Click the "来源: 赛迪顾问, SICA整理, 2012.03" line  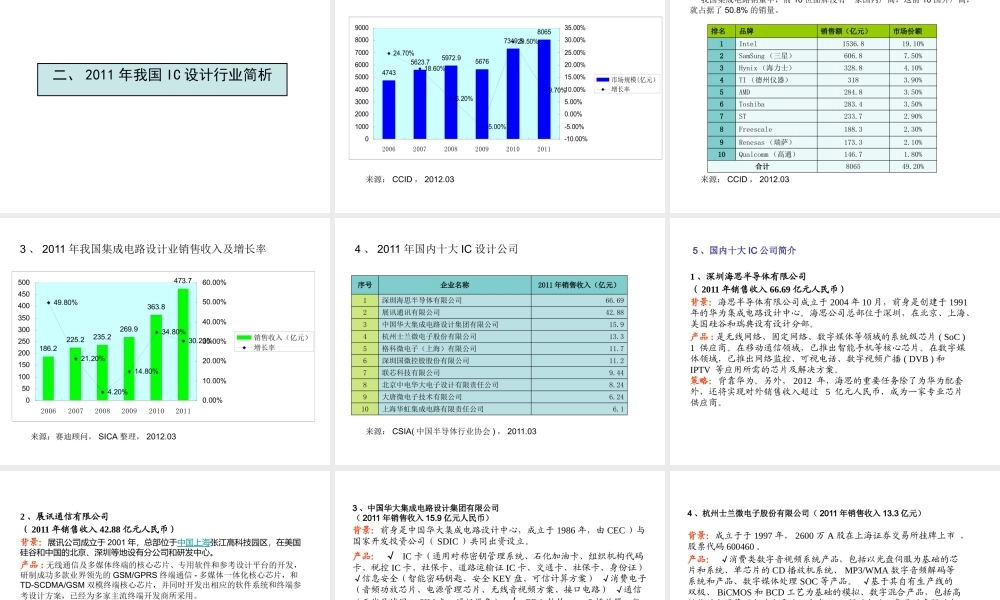(103, 437)
